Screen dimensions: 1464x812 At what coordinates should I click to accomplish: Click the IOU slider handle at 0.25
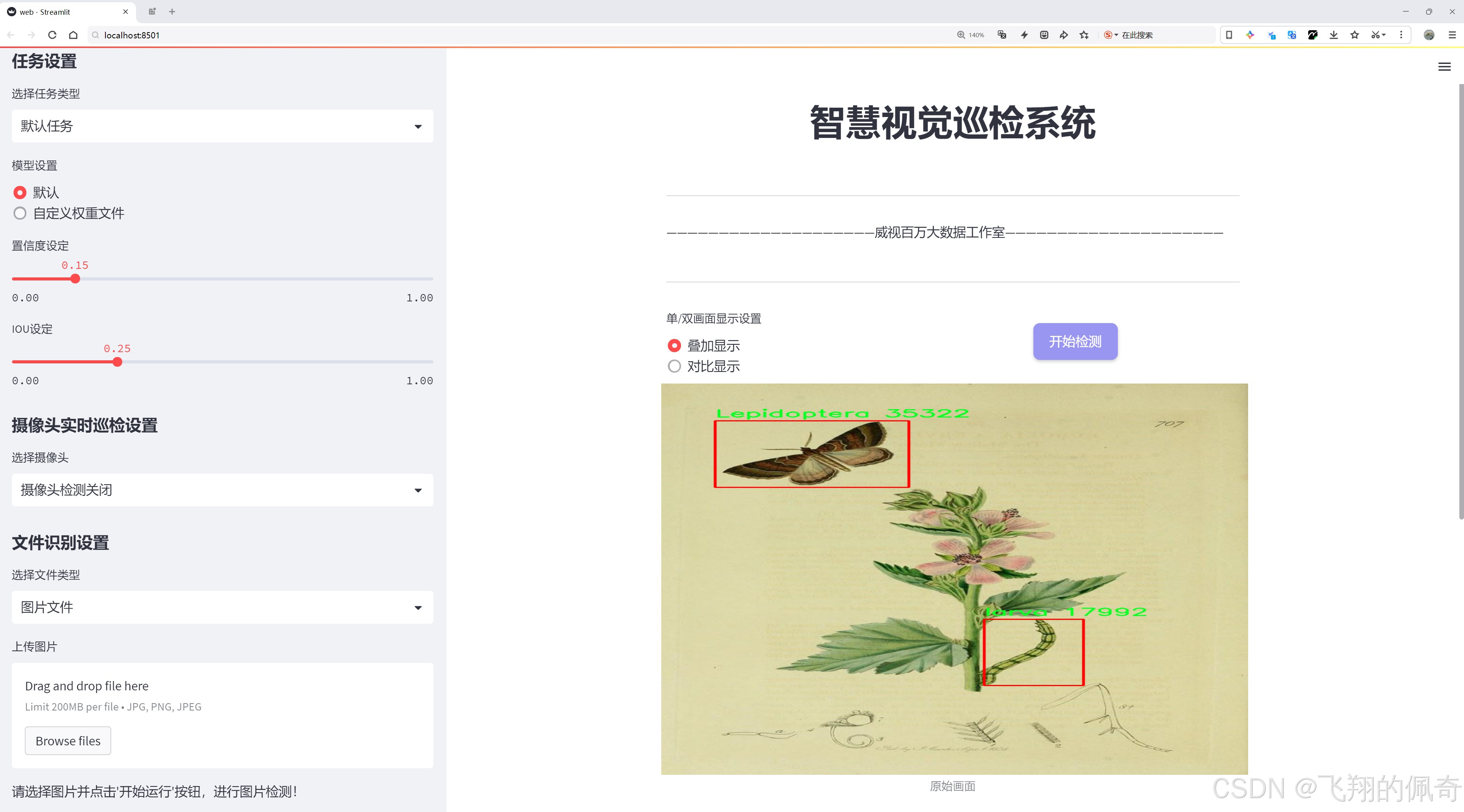click(x=117, y=362)
